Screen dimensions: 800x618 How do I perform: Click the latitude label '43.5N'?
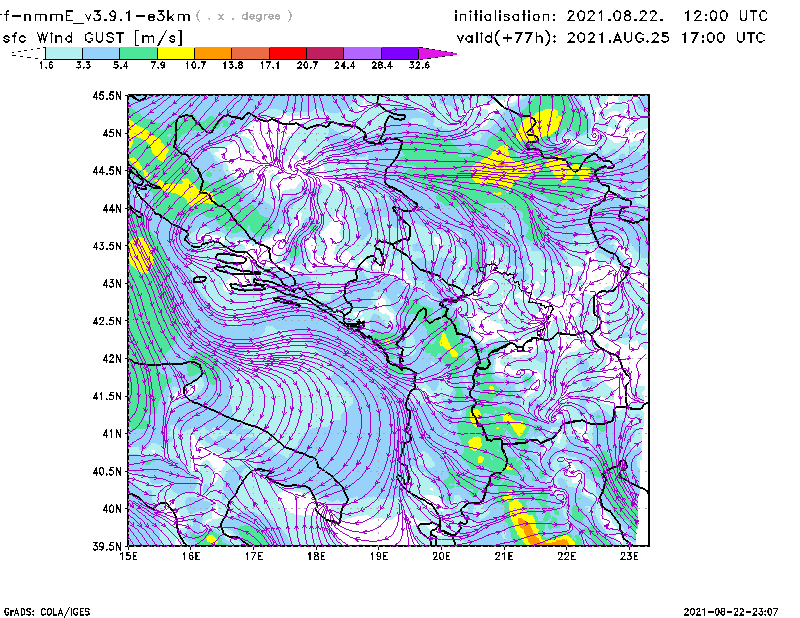[x=107, y=246]
